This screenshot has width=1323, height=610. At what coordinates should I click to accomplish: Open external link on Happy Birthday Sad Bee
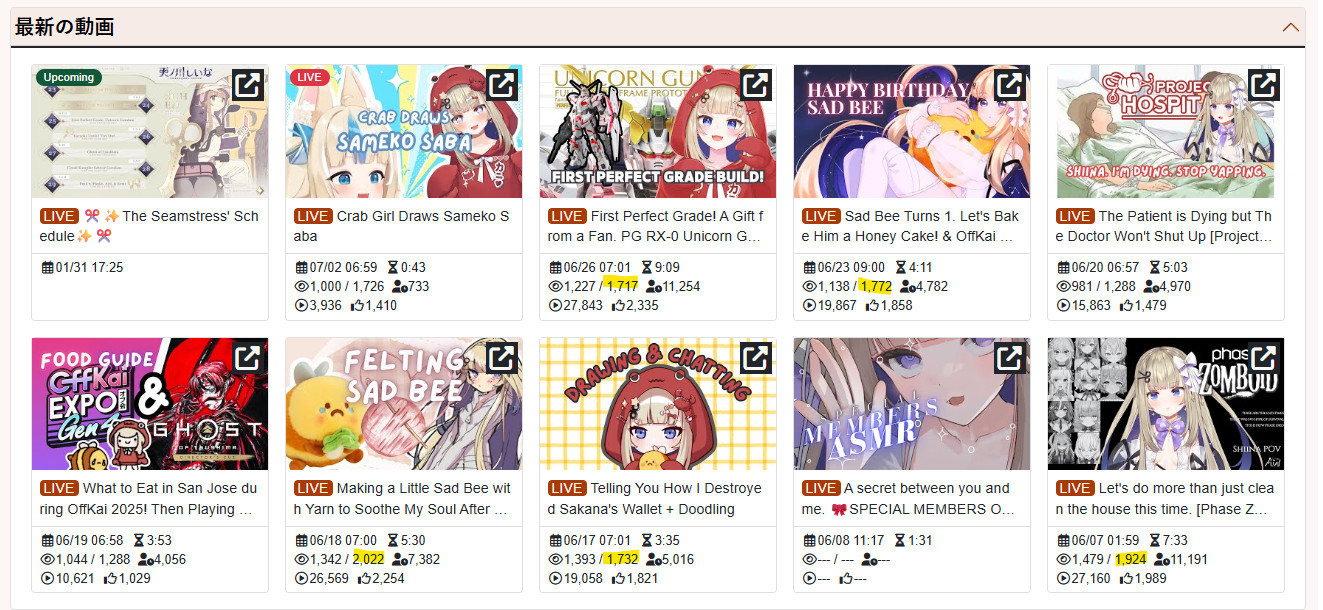1010,85
